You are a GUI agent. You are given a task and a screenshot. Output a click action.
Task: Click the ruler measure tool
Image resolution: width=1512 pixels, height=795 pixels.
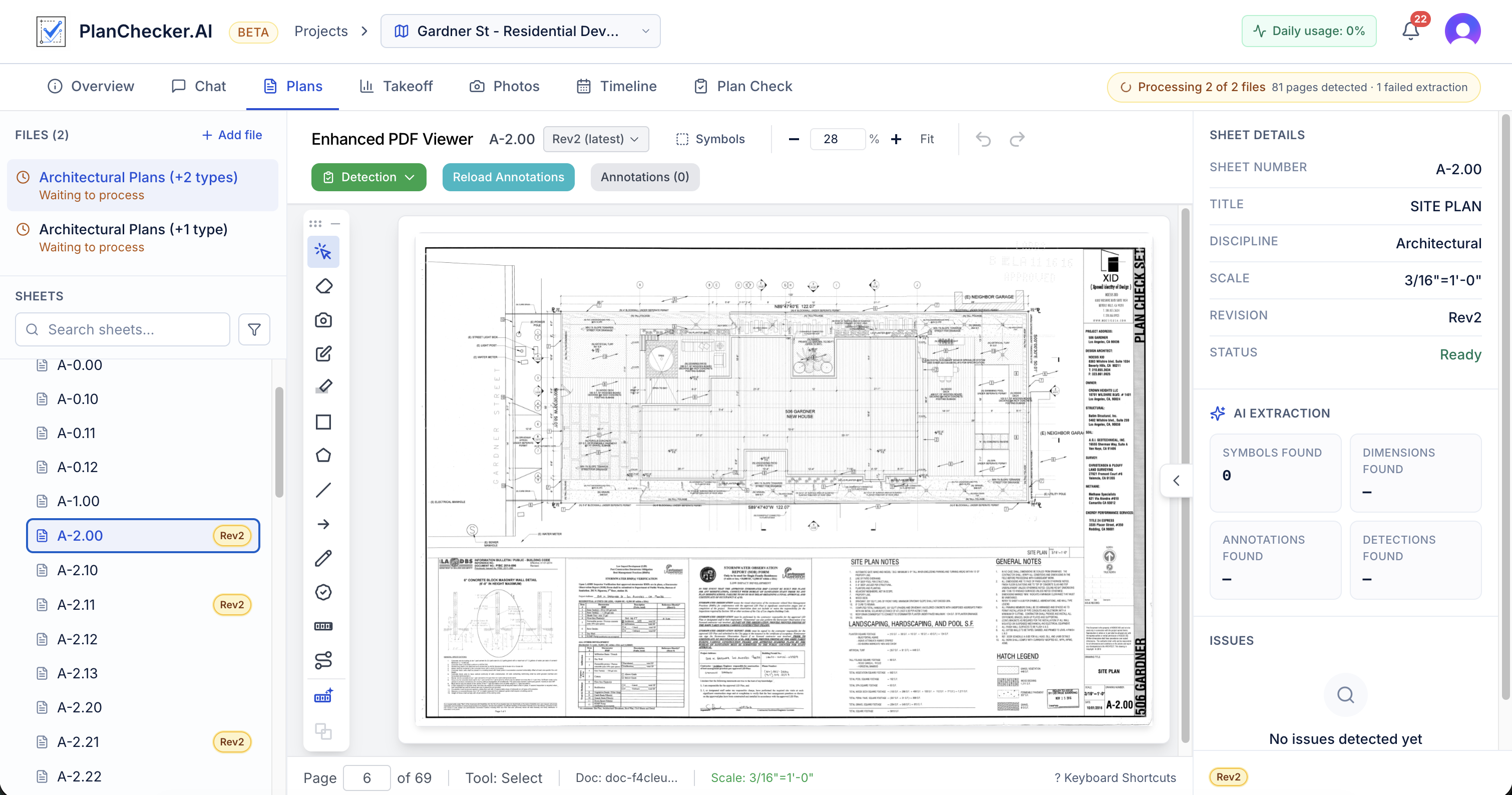coord(323,626)
